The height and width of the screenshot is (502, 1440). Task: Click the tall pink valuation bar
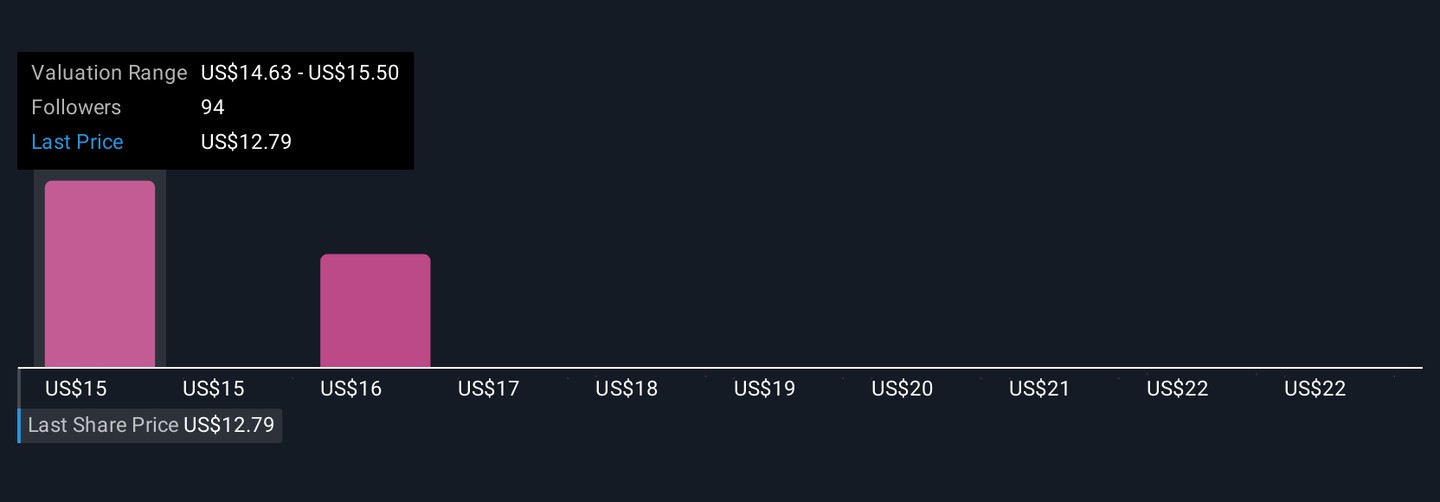click(100, 274)
